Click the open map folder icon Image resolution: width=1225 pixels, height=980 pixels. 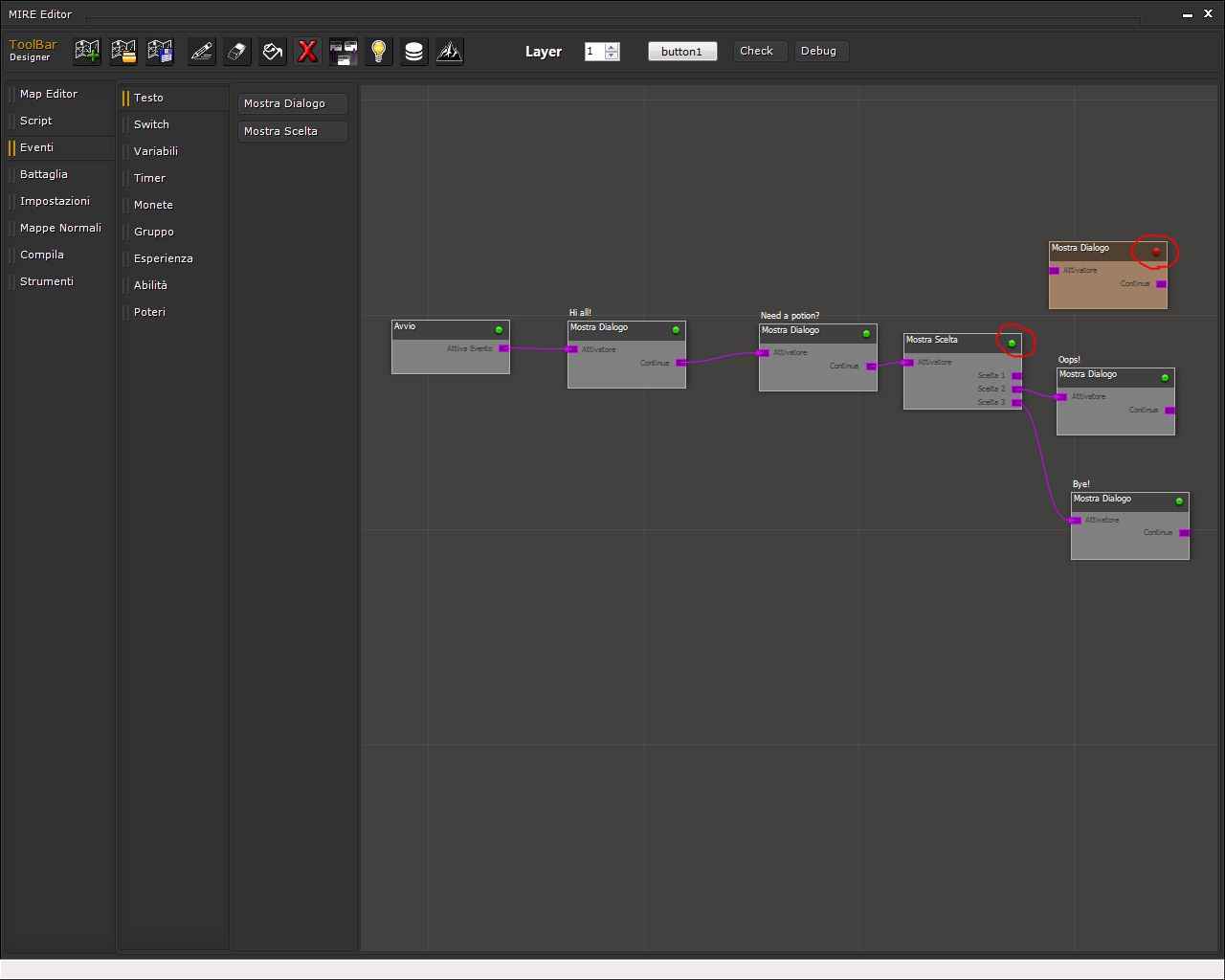pos(123,51)
